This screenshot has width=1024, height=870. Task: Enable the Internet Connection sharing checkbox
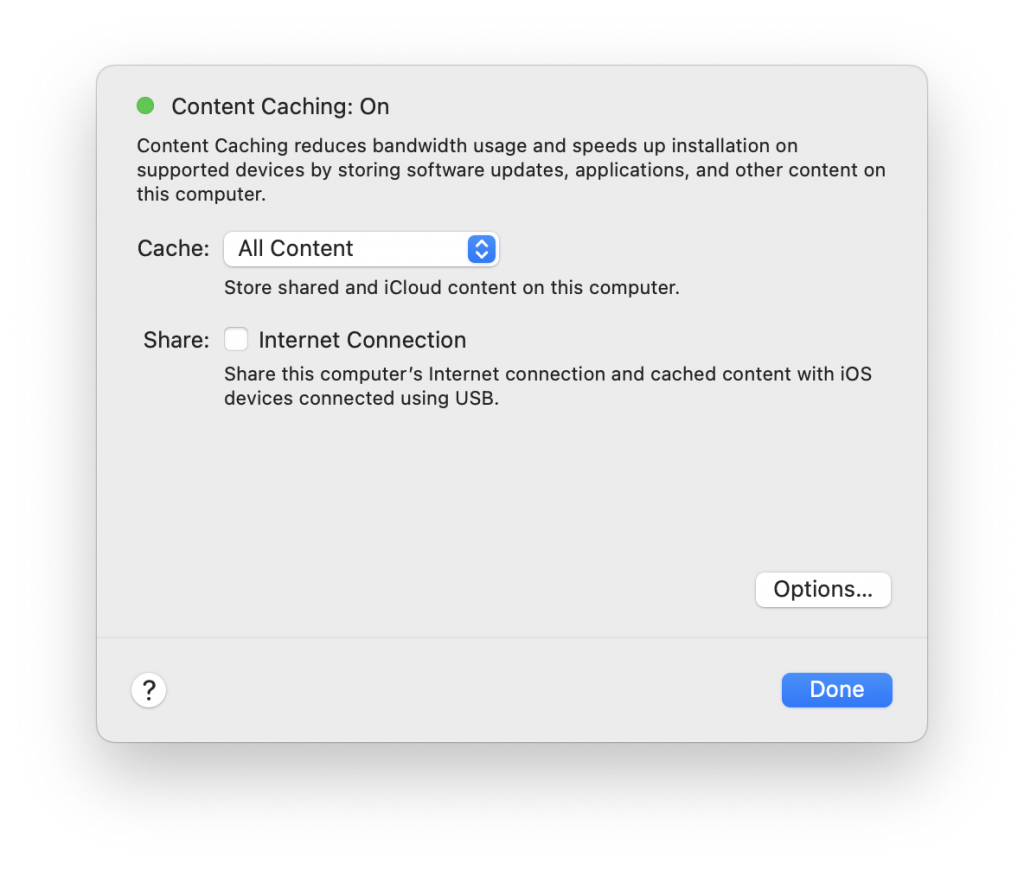point(236,339)
